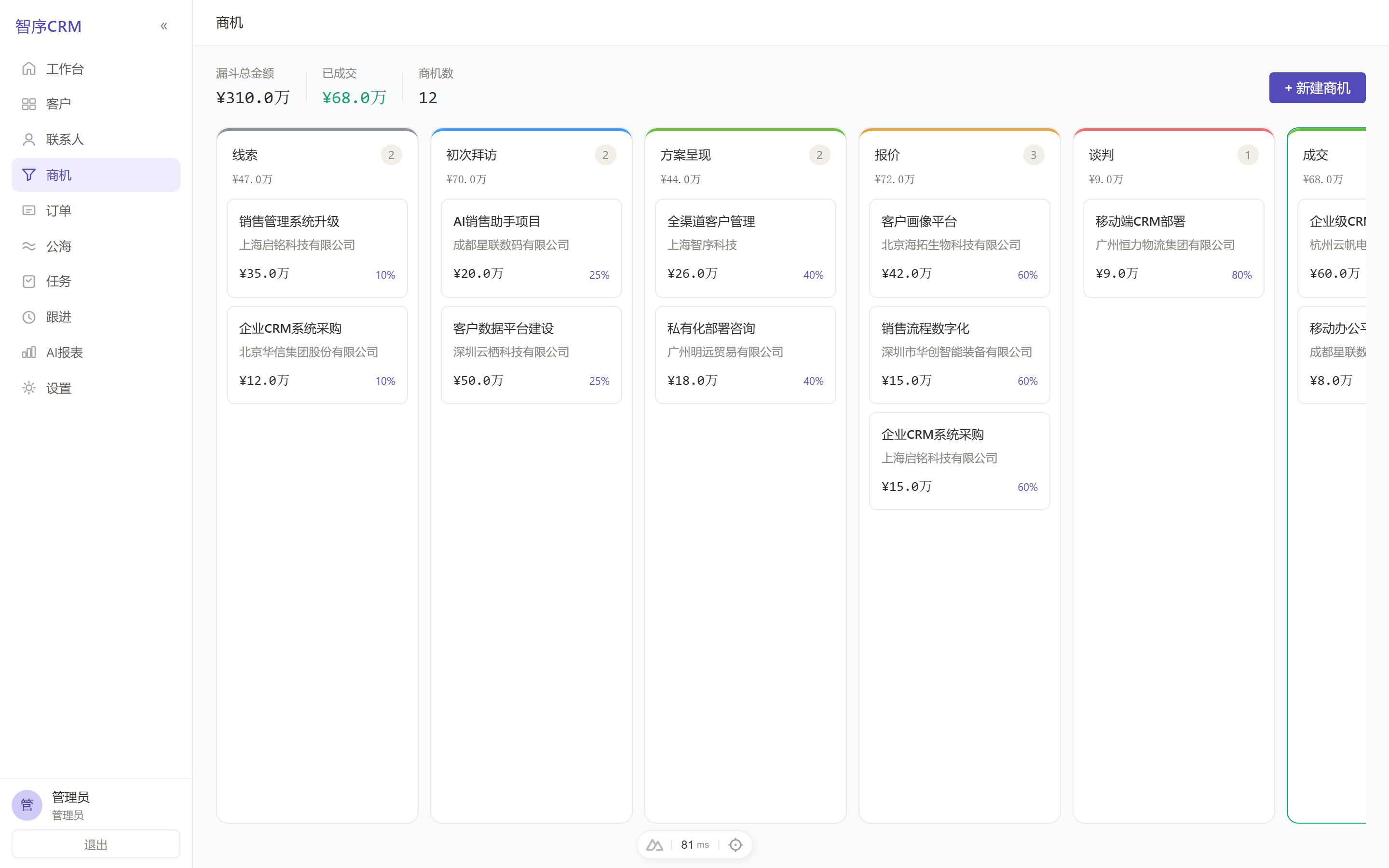The height and width of the screenshot is (868, 1389).
Task: Click the devtools inspector target icon
Action: pos(735,845)
